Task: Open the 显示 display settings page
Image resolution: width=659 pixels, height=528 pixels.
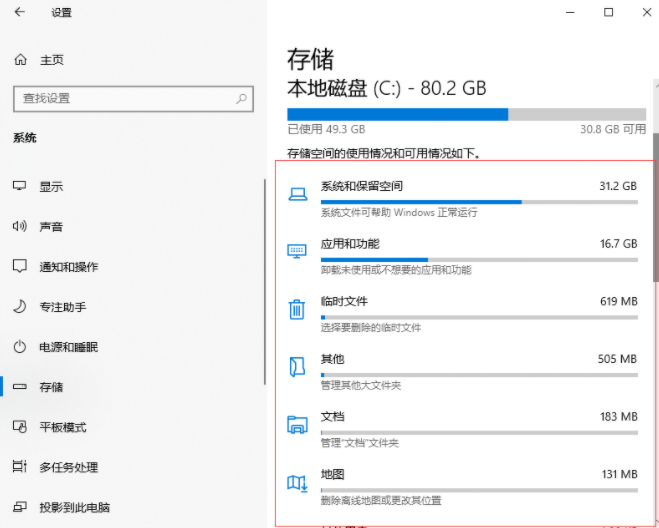Action: point(51,187)
